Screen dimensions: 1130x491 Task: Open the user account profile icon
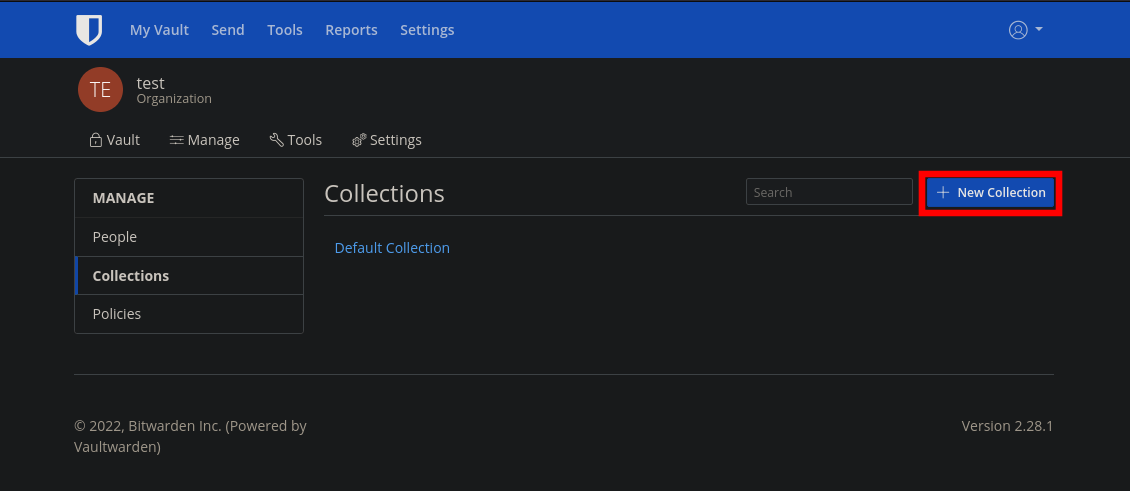tap(1018, 30)
